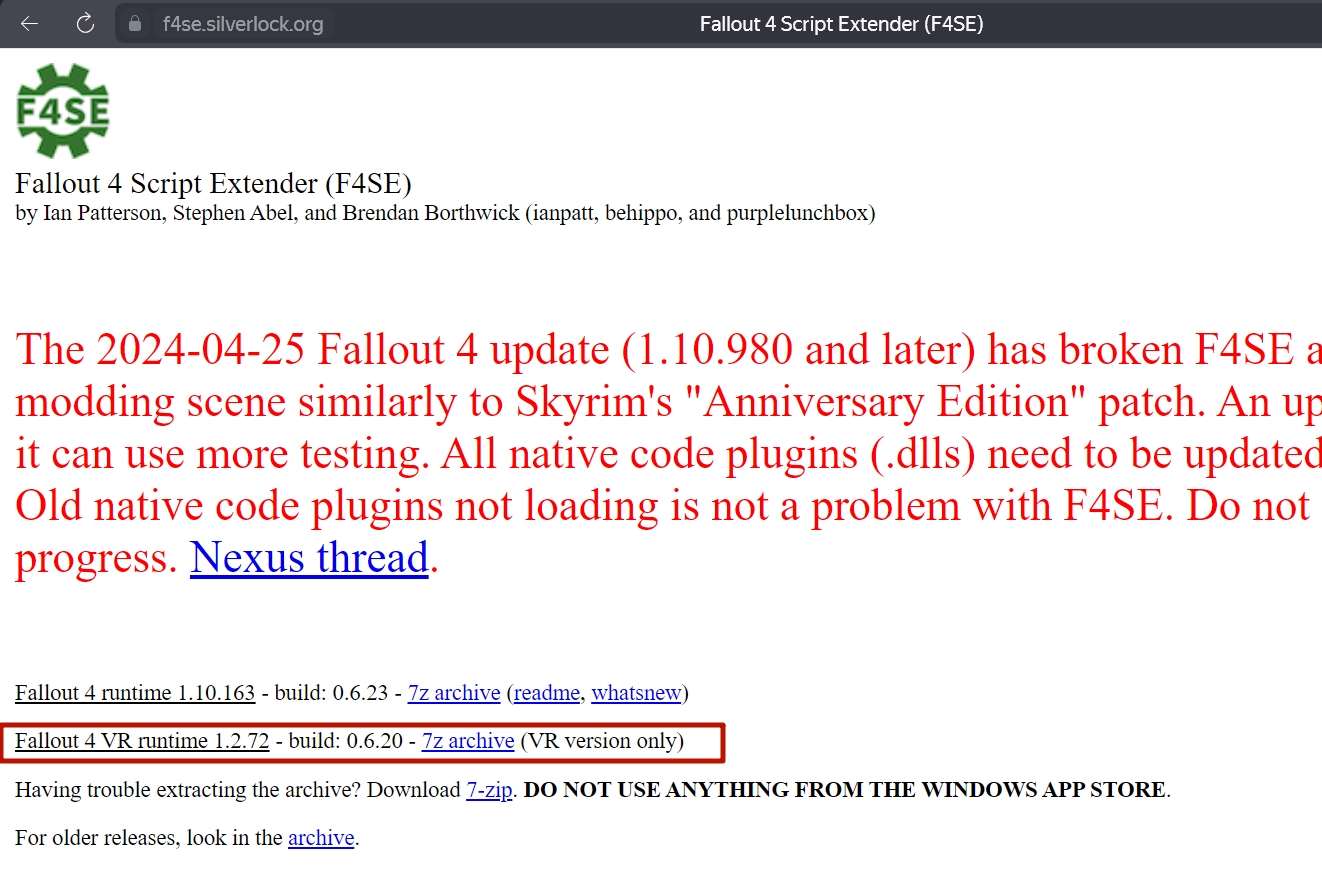Click the authors line starting 'by Ian Patterson'

[x=445, y=213]
